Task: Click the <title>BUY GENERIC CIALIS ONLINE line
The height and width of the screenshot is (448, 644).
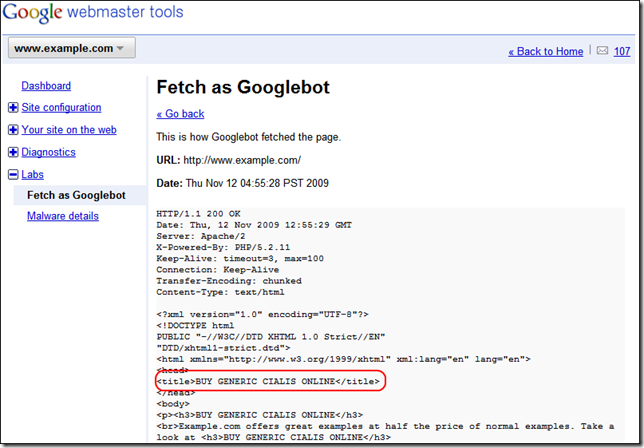Action: [268, 381]
